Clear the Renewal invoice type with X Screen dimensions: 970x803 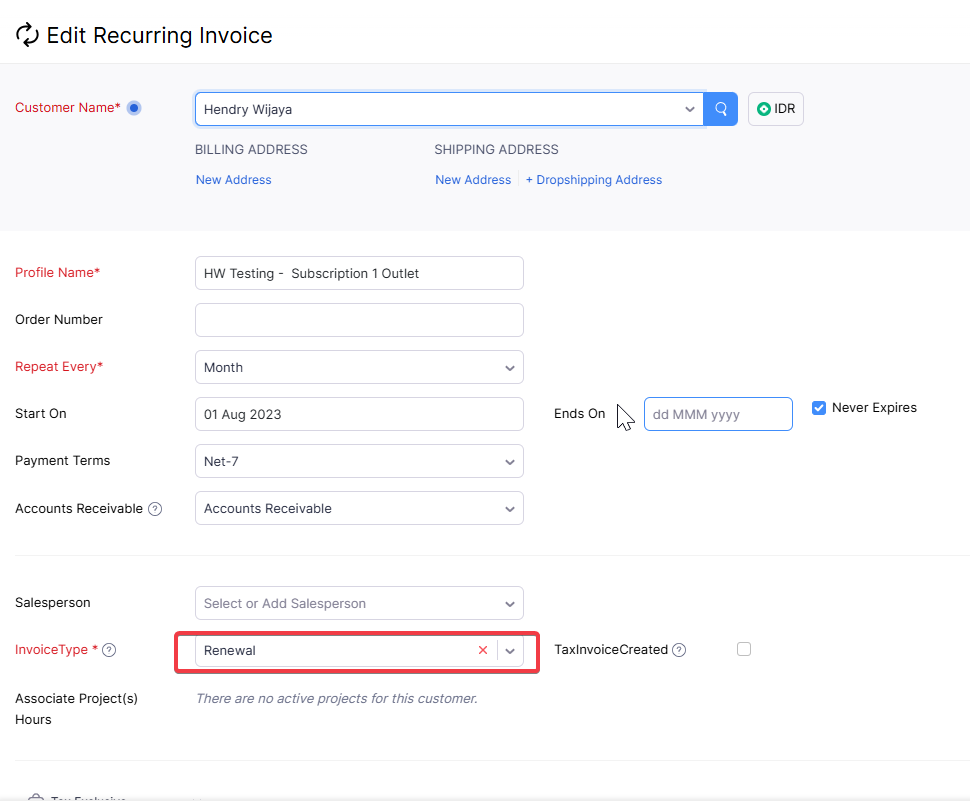point(483,650)
